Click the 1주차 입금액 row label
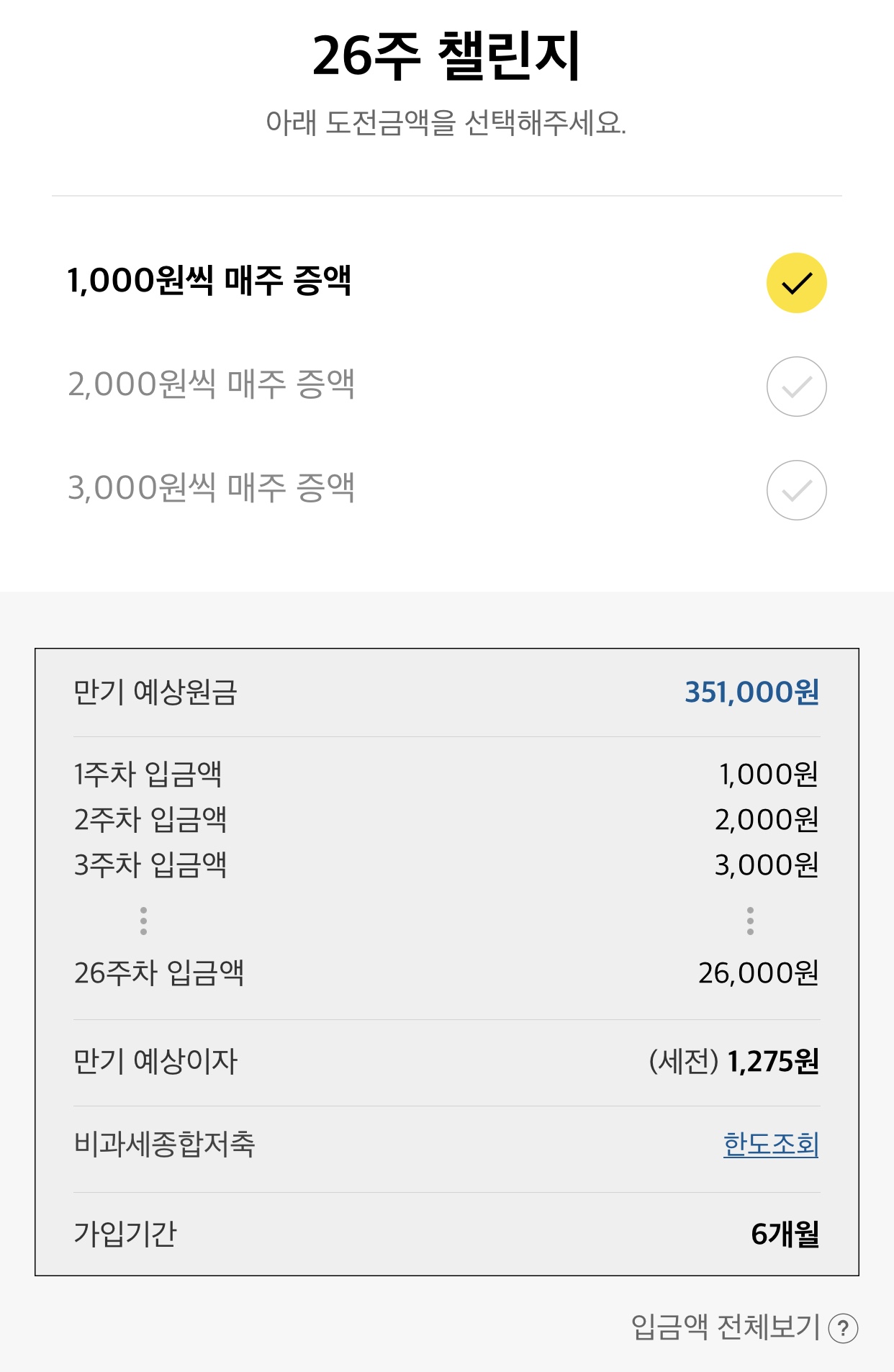 tap(148, 775)
